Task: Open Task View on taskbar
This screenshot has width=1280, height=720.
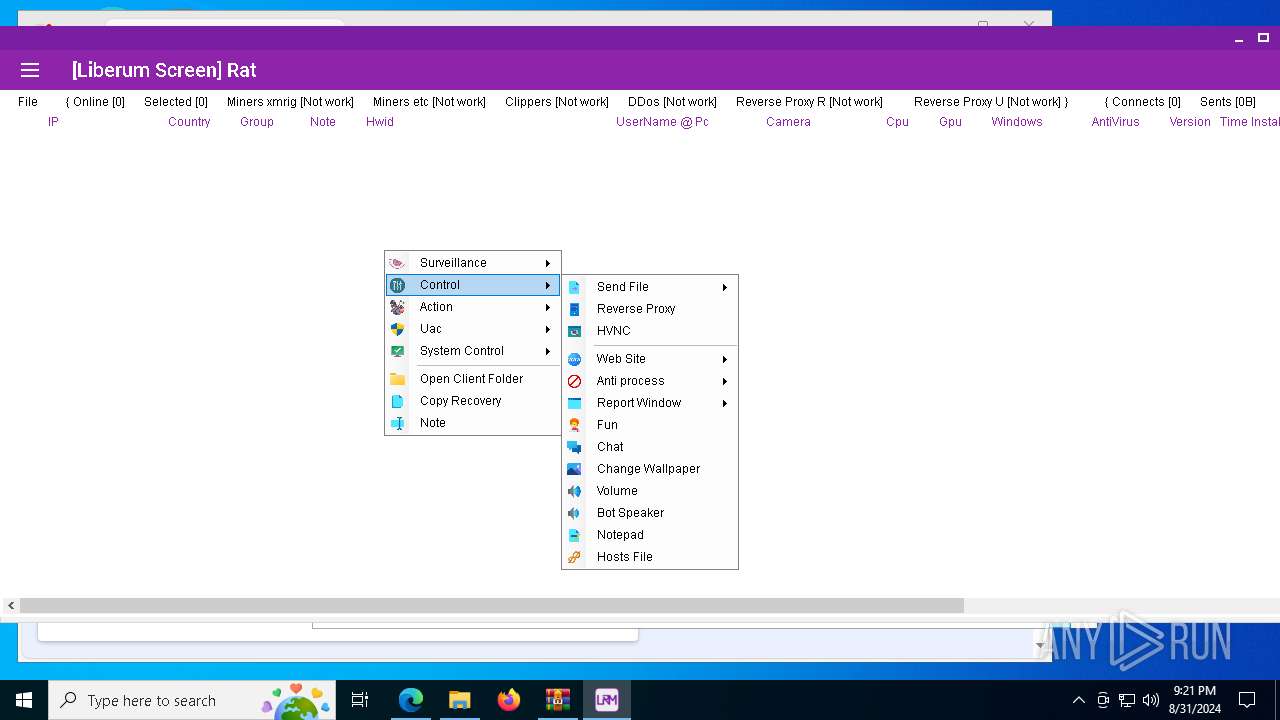Action: (x=360, y=700)
